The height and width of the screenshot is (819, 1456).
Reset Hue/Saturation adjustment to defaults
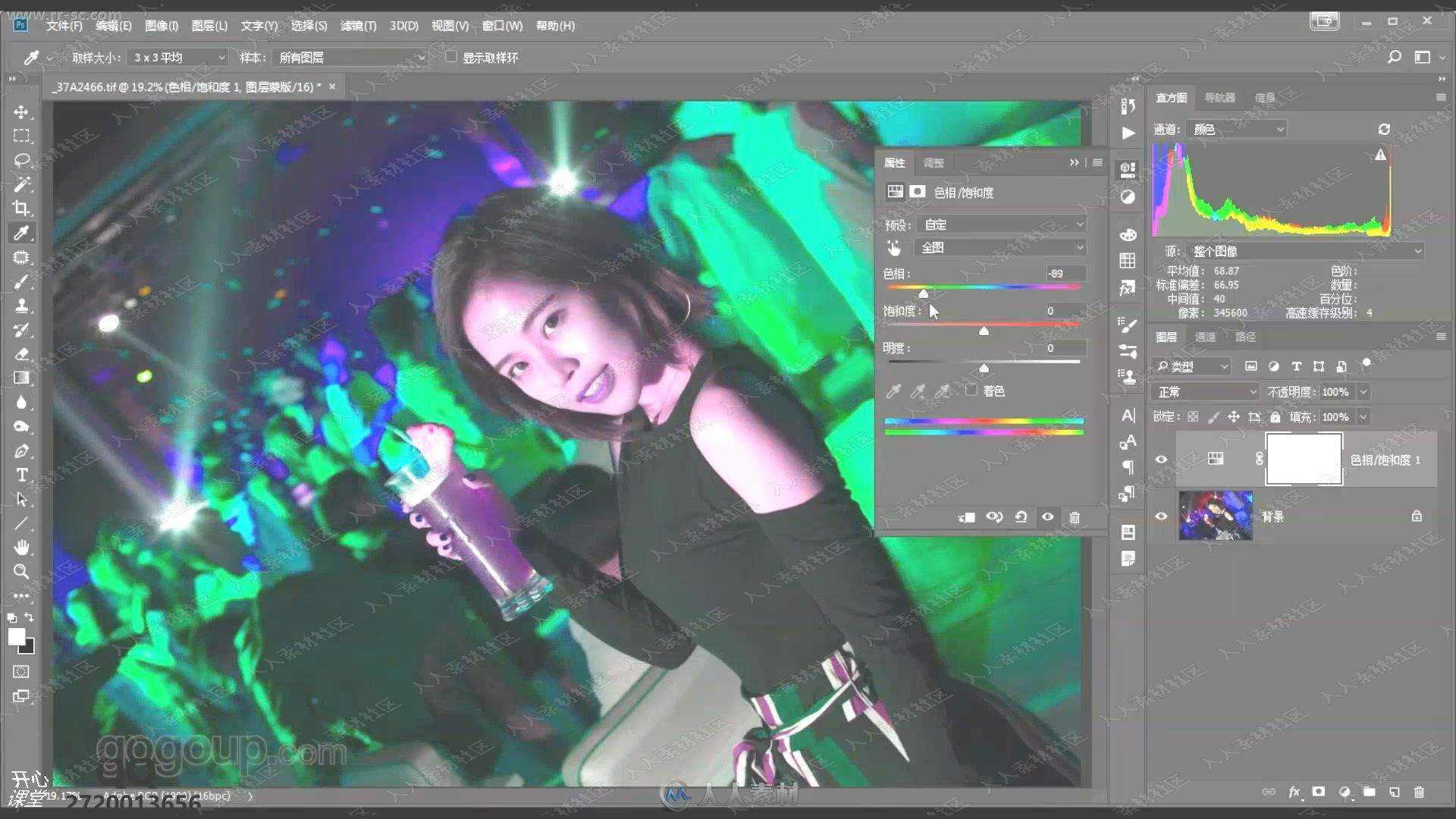point(1021,517)
